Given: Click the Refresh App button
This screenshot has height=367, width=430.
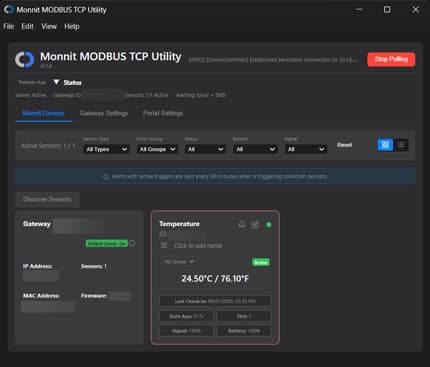Looking at the screenshot, I should tap(32, 82).
